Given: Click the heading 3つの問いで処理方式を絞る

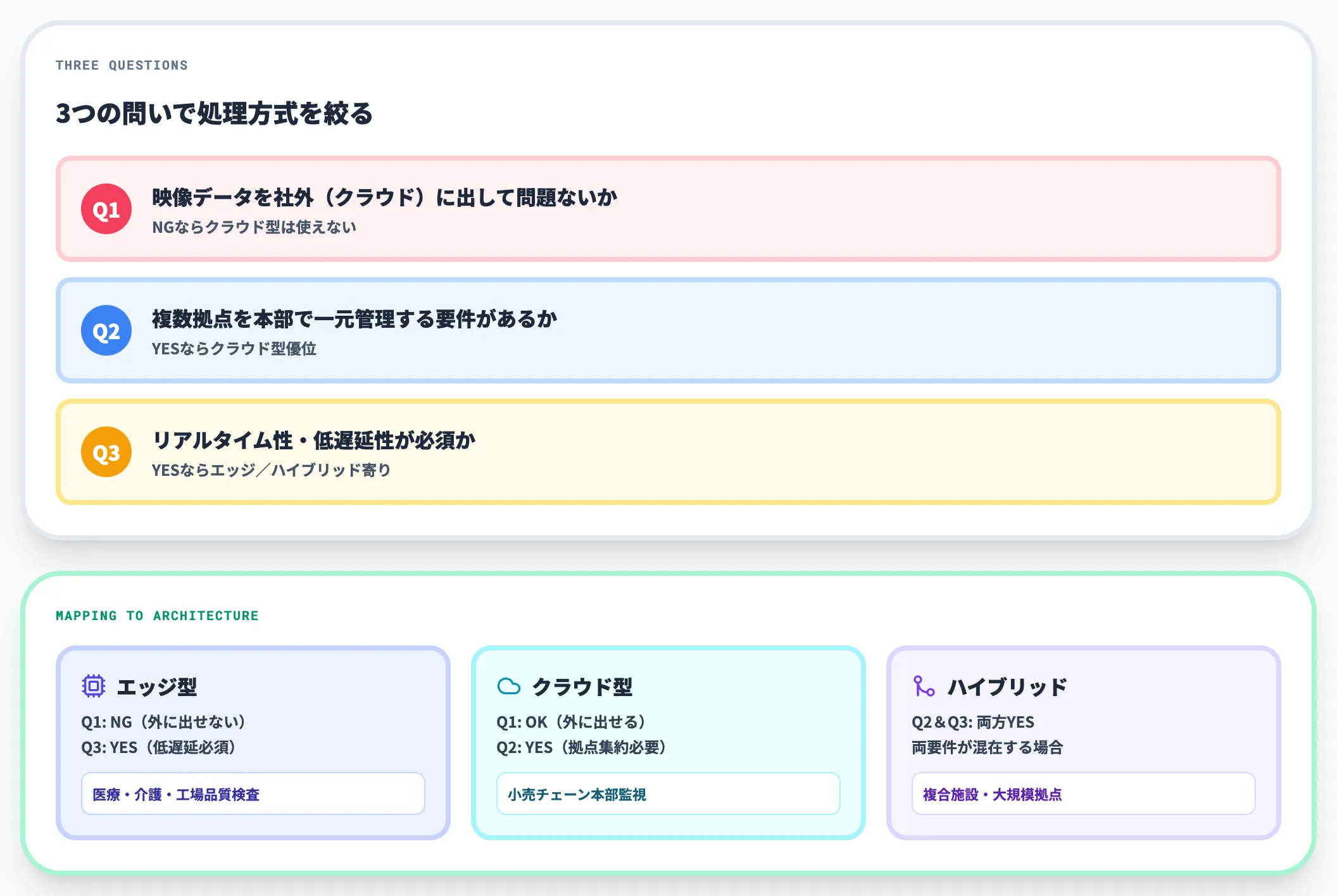Looking at the screenshot, I should point(214,113).
